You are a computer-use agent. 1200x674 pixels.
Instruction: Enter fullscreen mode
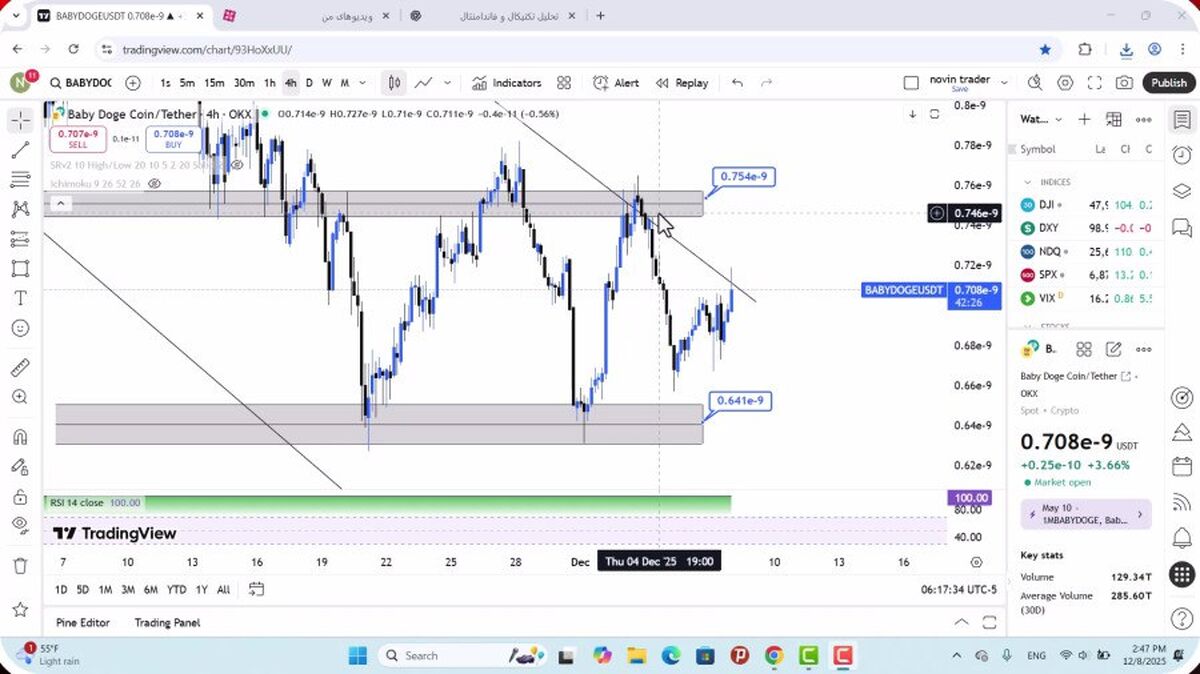pos(1095,83)
